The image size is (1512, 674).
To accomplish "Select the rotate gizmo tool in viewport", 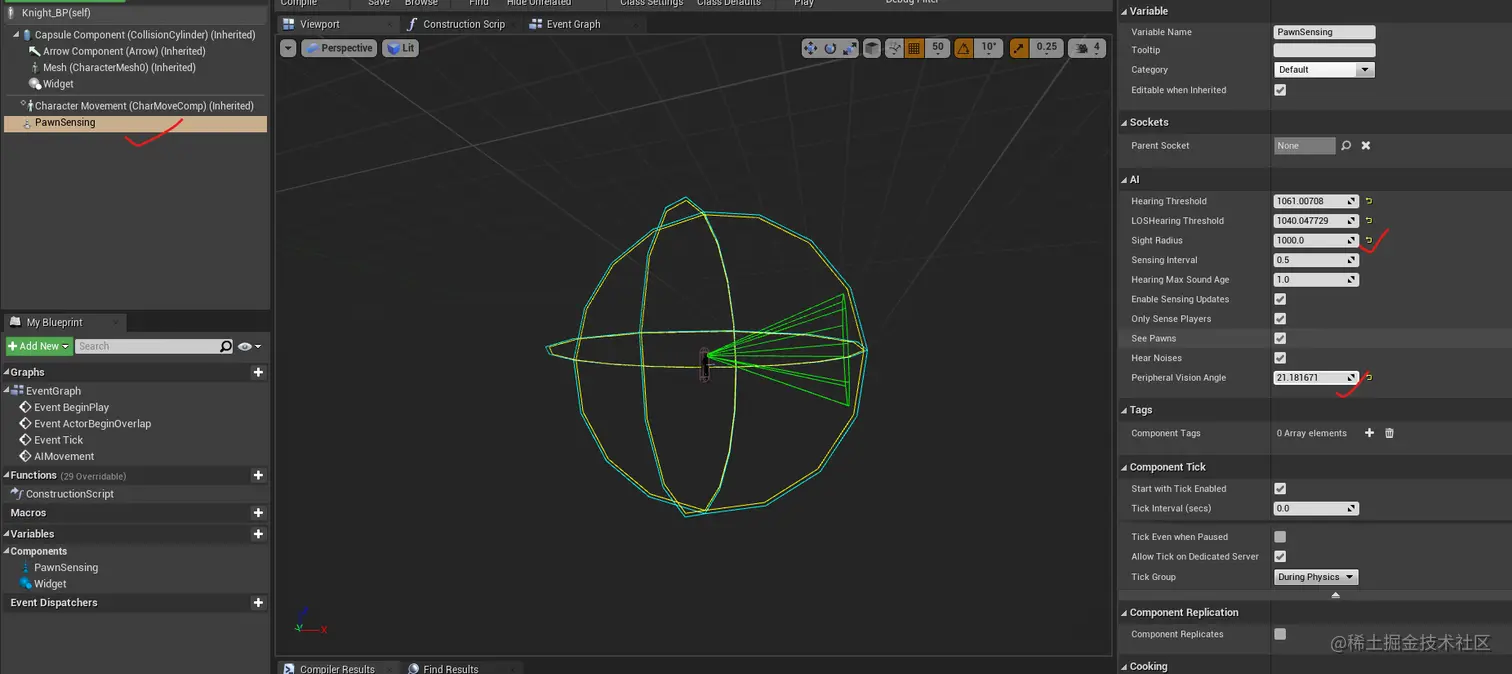I will coord(830,48).
